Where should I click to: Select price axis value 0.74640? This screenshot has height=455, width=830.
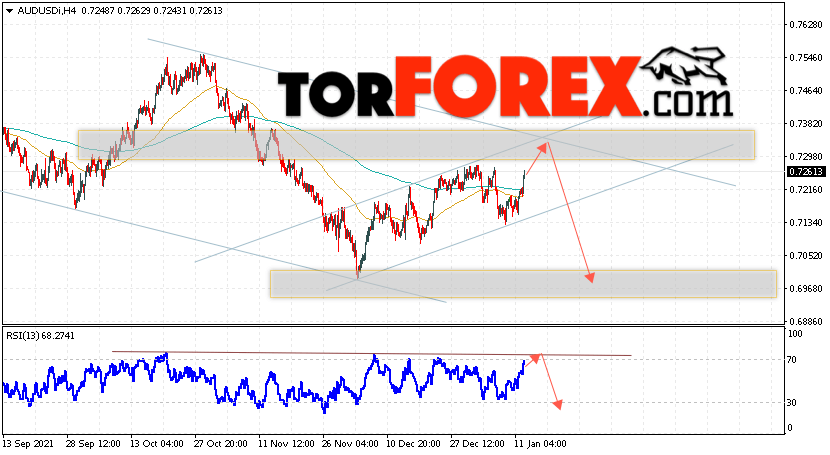tap(806, 90)
